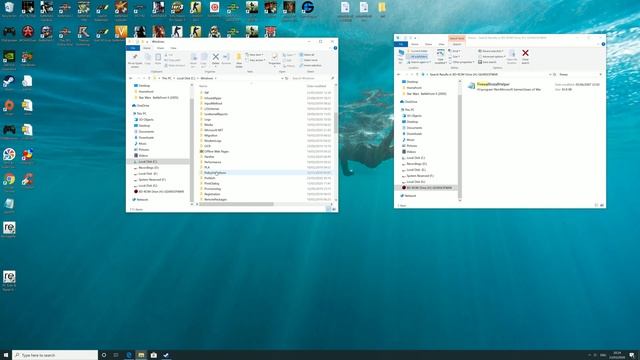
Task: Click the back arrow in the Windows folder window
Action: click(x=131, y=78)
